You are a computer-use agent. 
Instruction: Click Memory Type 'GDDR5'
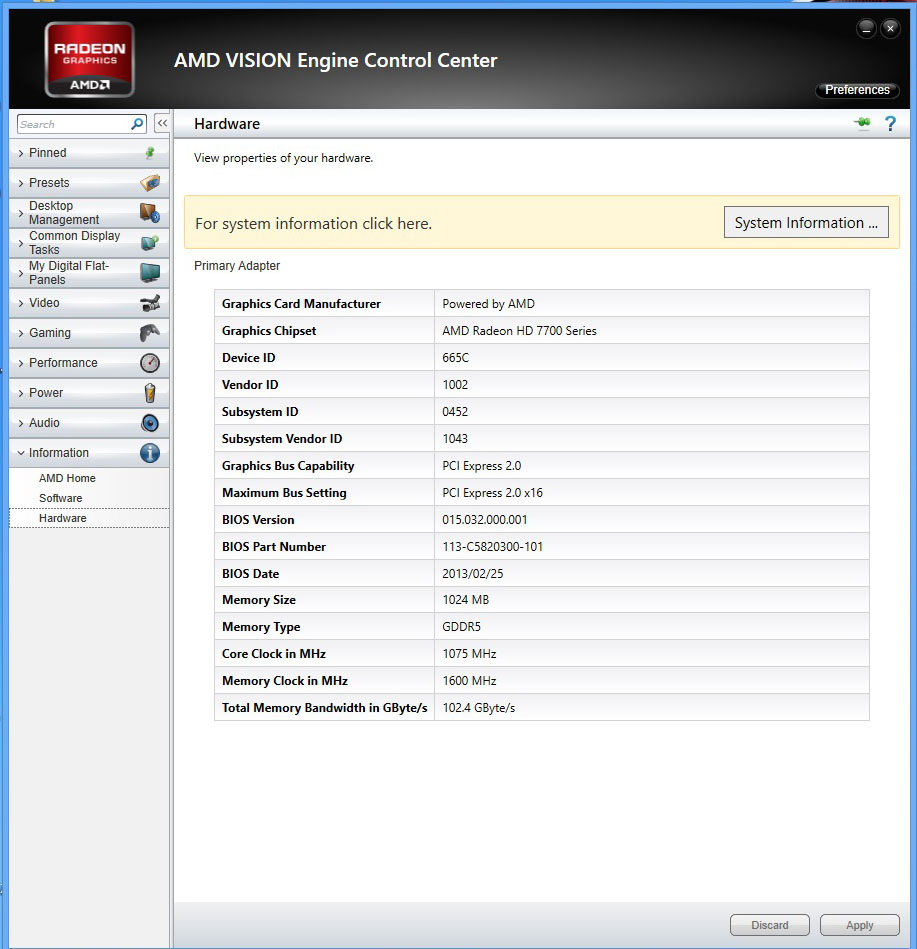[x=461, y=627]
